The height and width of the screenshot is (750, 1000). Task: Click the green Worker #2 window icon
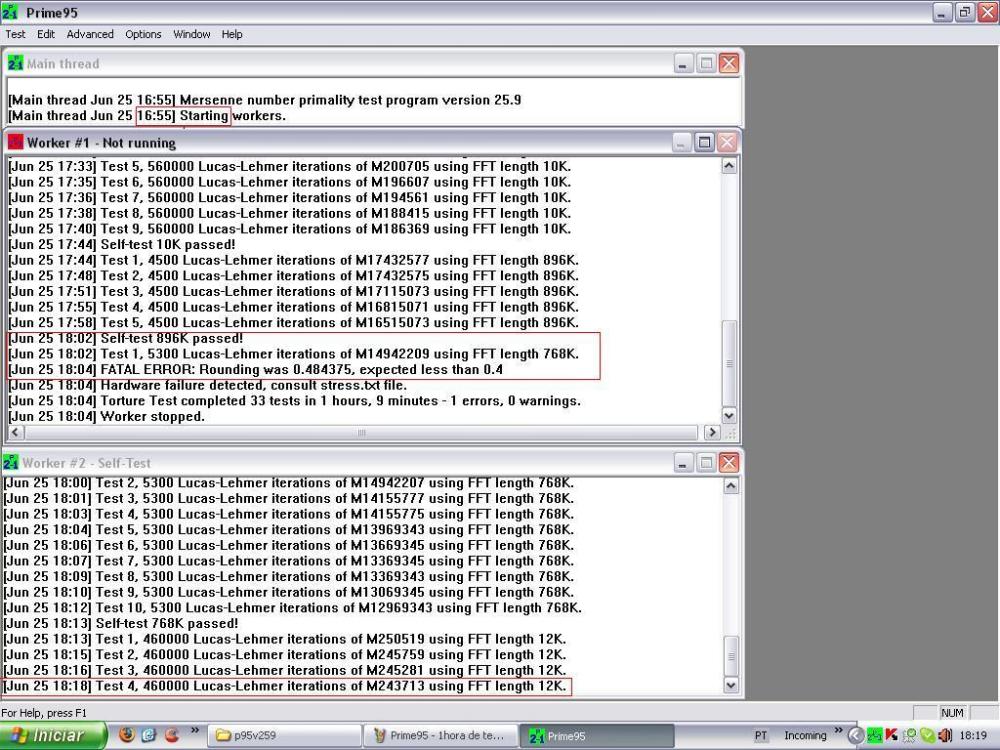[12, 463]
